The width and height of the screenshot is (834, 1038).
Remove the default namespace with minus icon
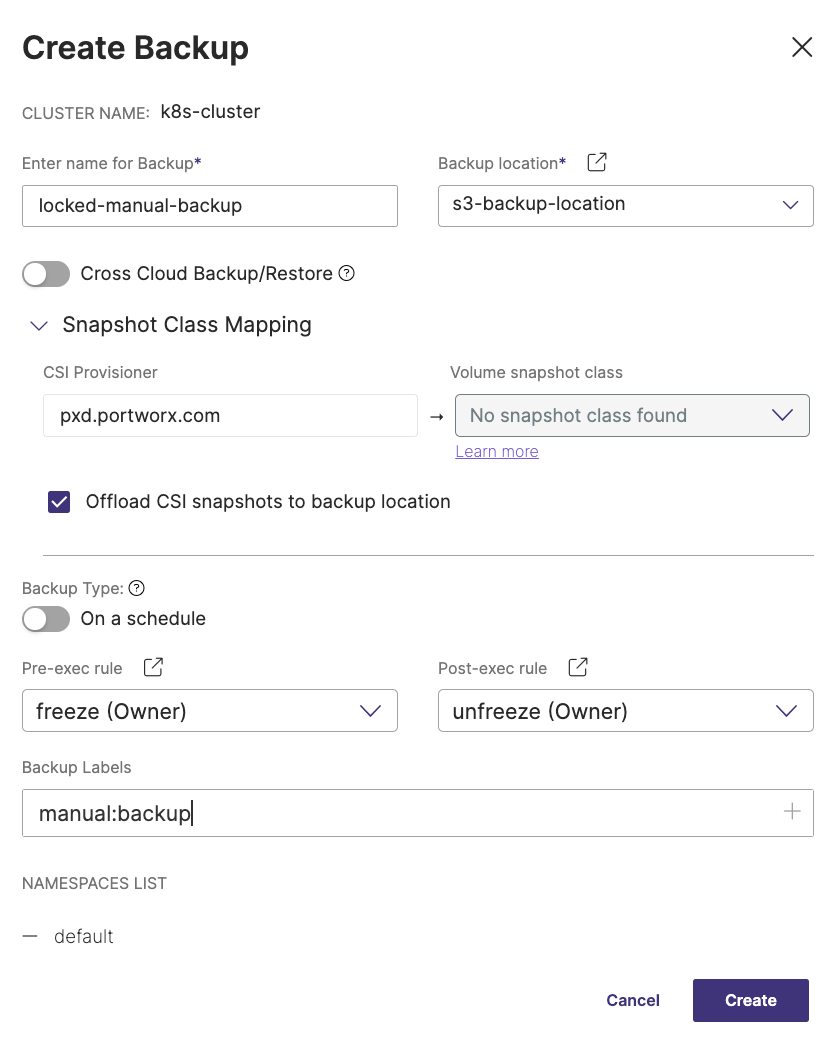coord(30,936)
